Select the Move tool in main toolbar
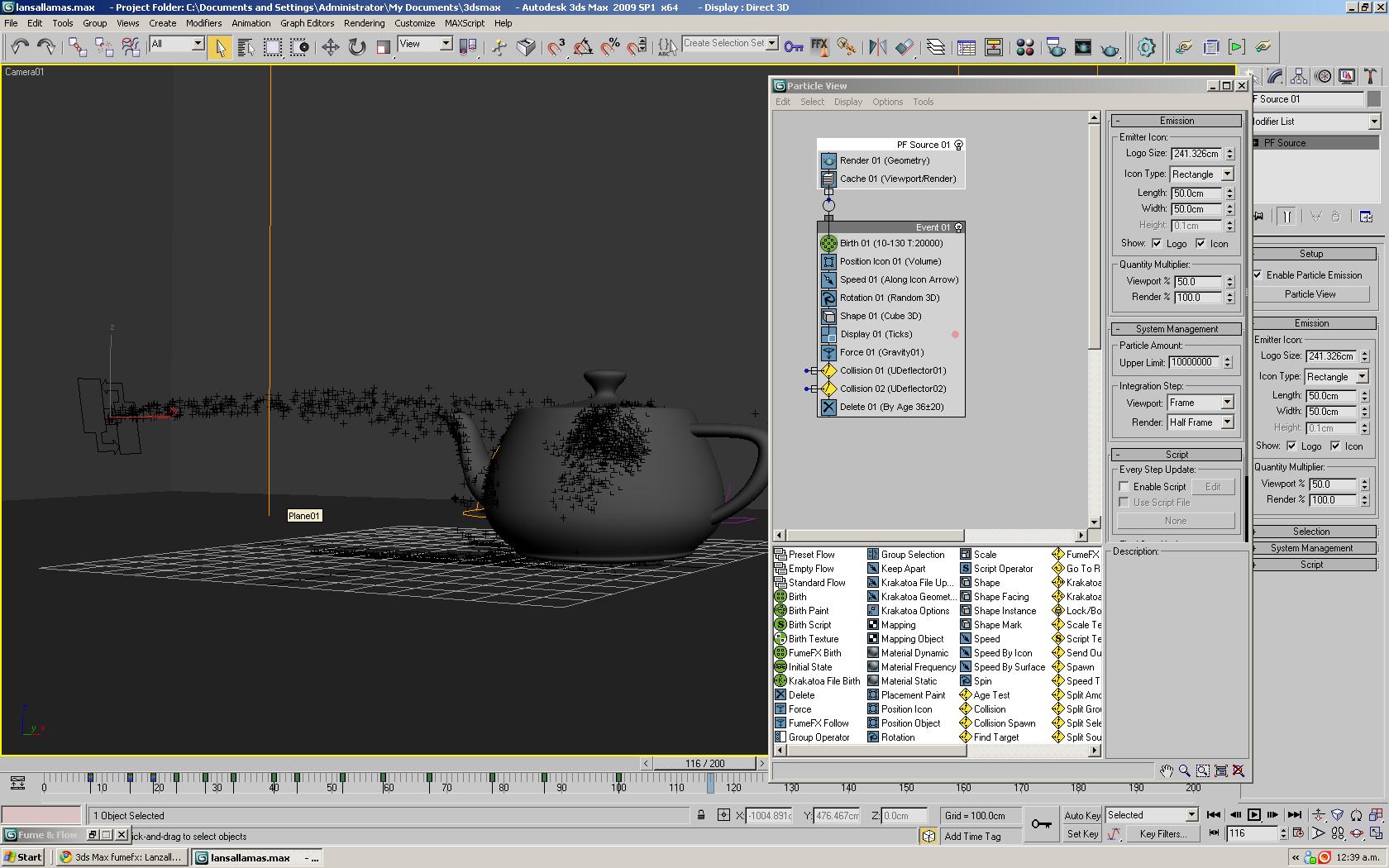Viewport: 1389px width, 868px height. coord(330,47)
